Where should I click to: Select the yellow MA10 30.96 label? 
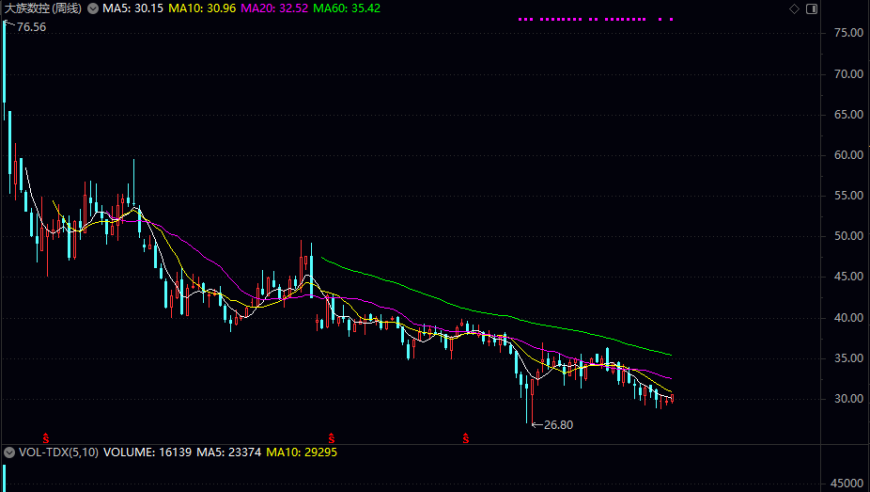[199, 9]
